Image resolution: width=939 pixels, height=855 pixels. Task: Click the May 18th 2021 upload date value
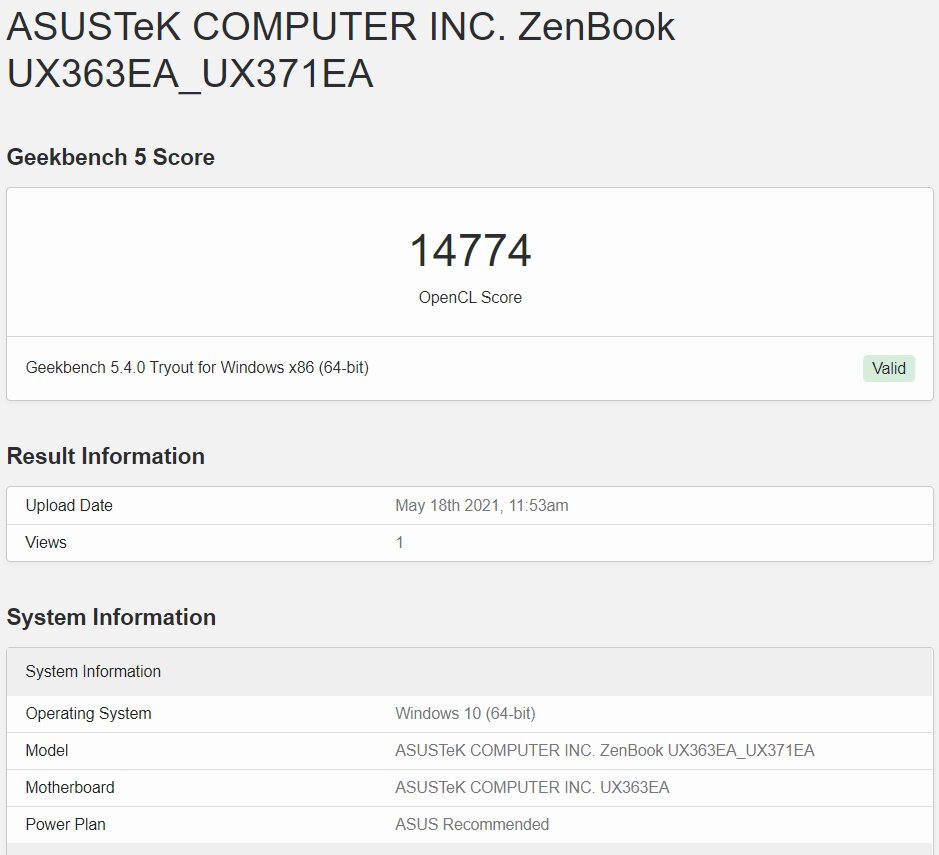coord(481,505)
